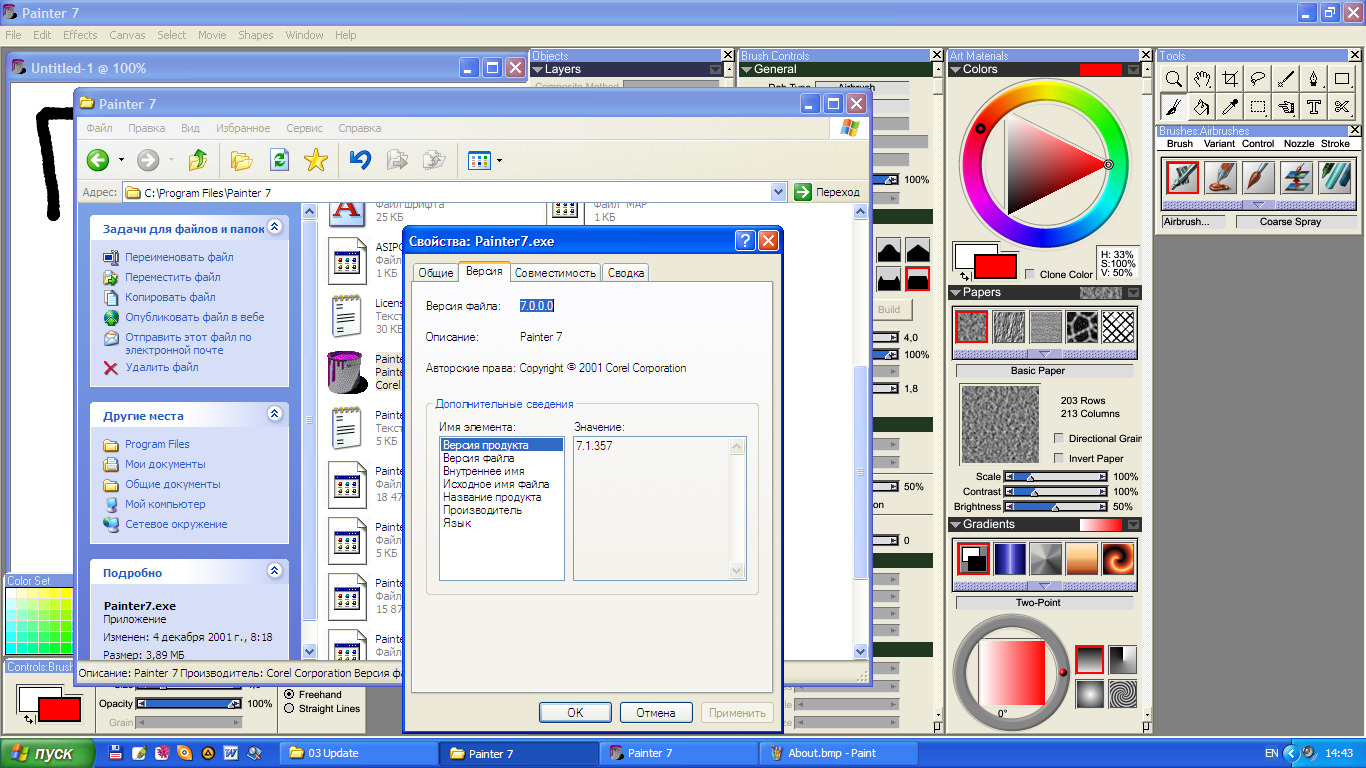
Task: Open the Views dropdown arrow in Explorer toolbar
Action: click(x=499, y=160)
